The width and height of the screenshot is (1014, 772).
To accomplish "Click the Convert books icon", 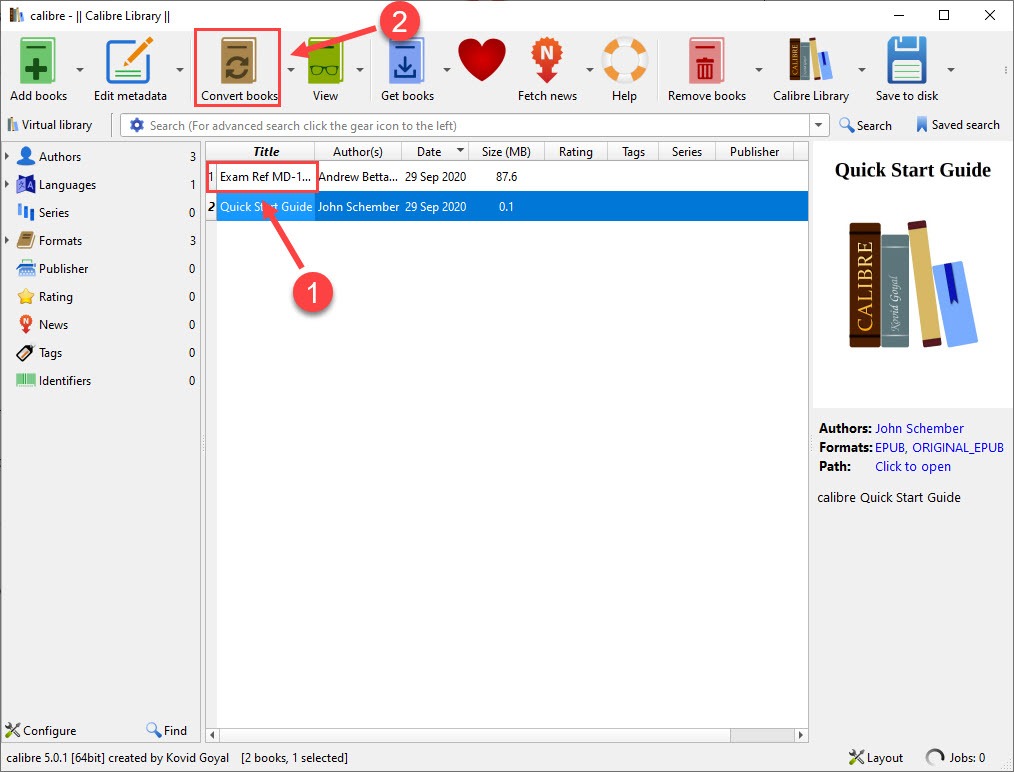I will pos(238,61).
